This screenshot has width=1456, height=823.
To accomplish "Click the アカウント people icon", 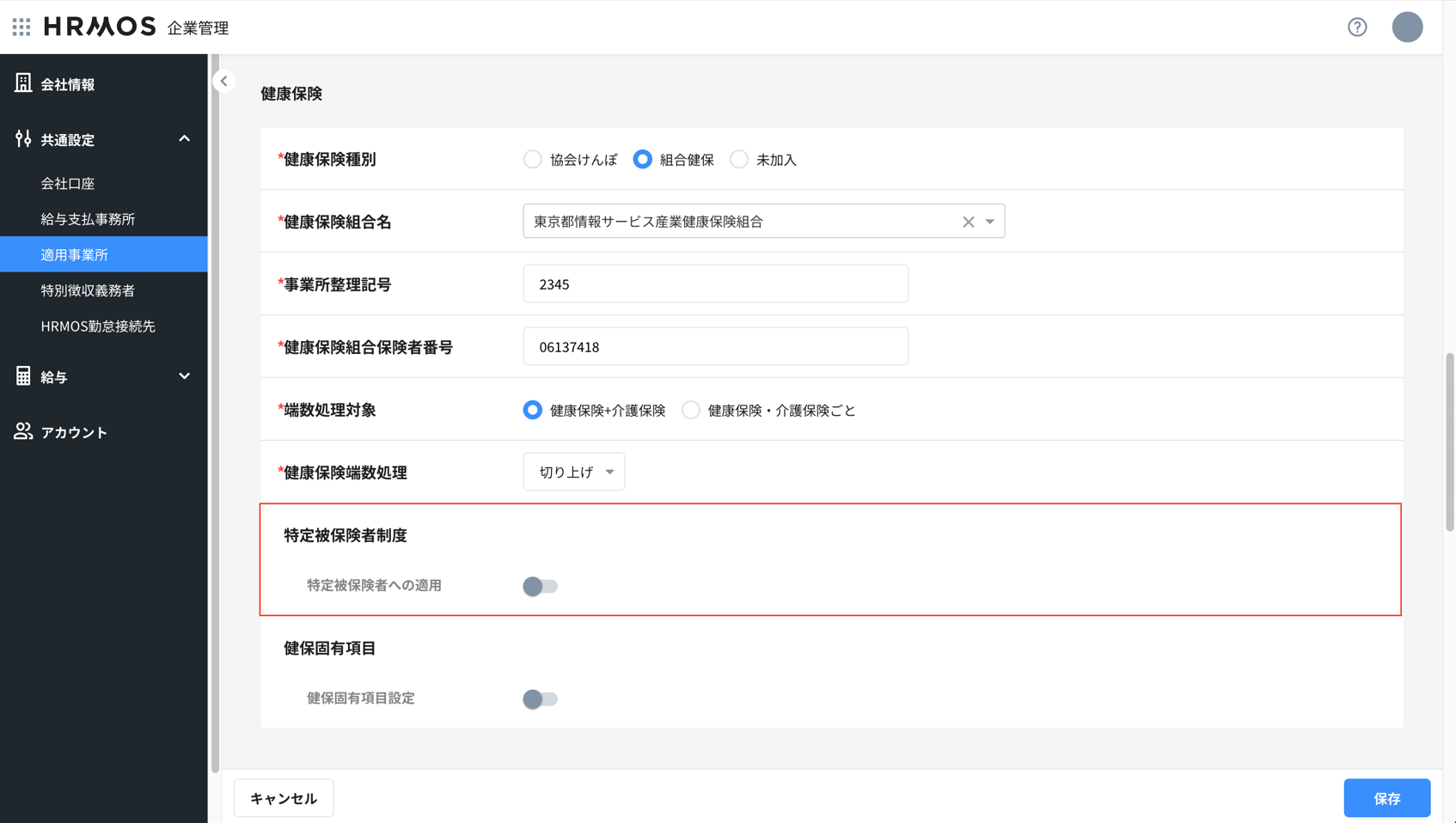I will pyautogui.click(x=23, y=431).
